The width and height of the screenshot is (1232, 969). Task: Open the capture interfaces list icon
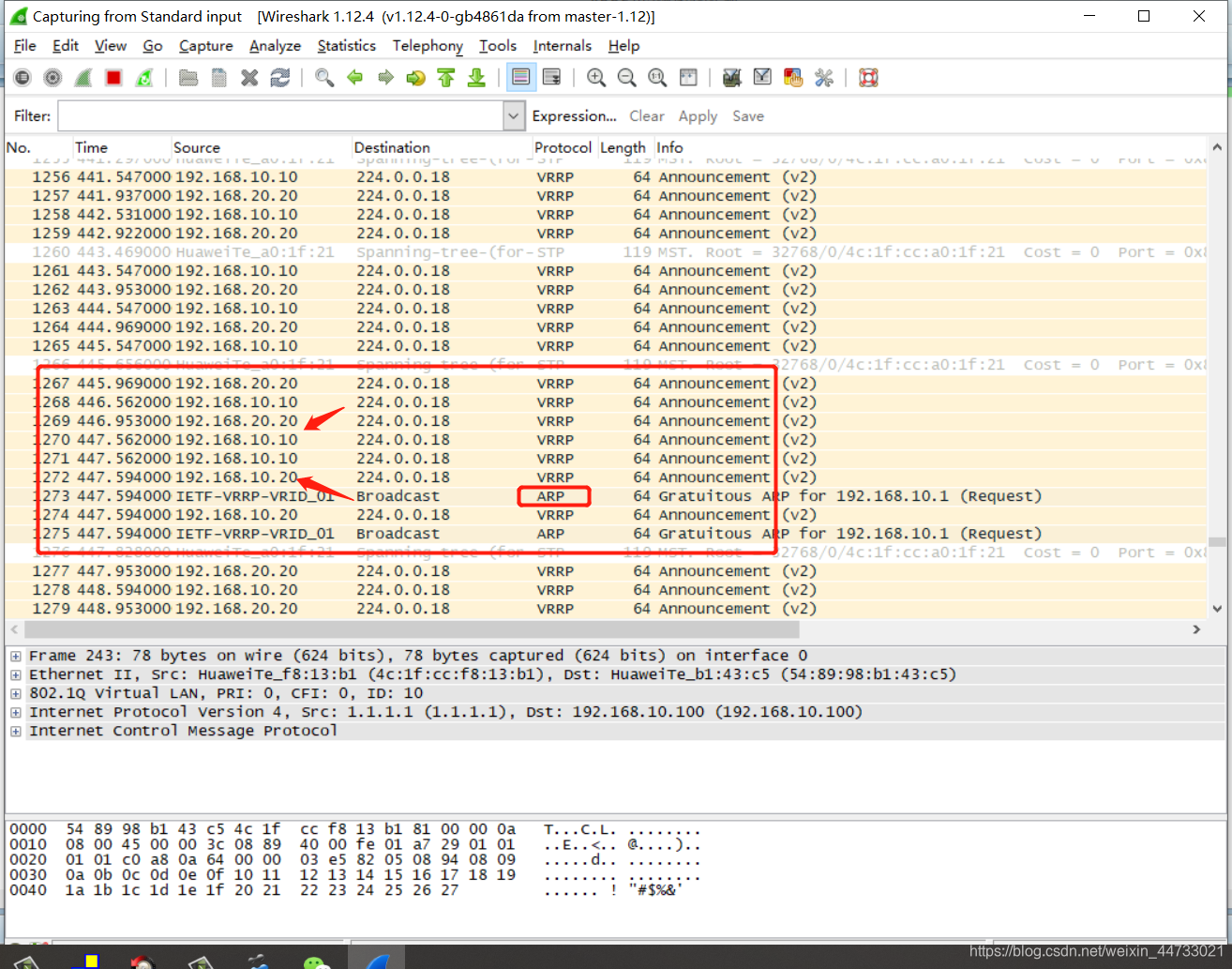23,78
